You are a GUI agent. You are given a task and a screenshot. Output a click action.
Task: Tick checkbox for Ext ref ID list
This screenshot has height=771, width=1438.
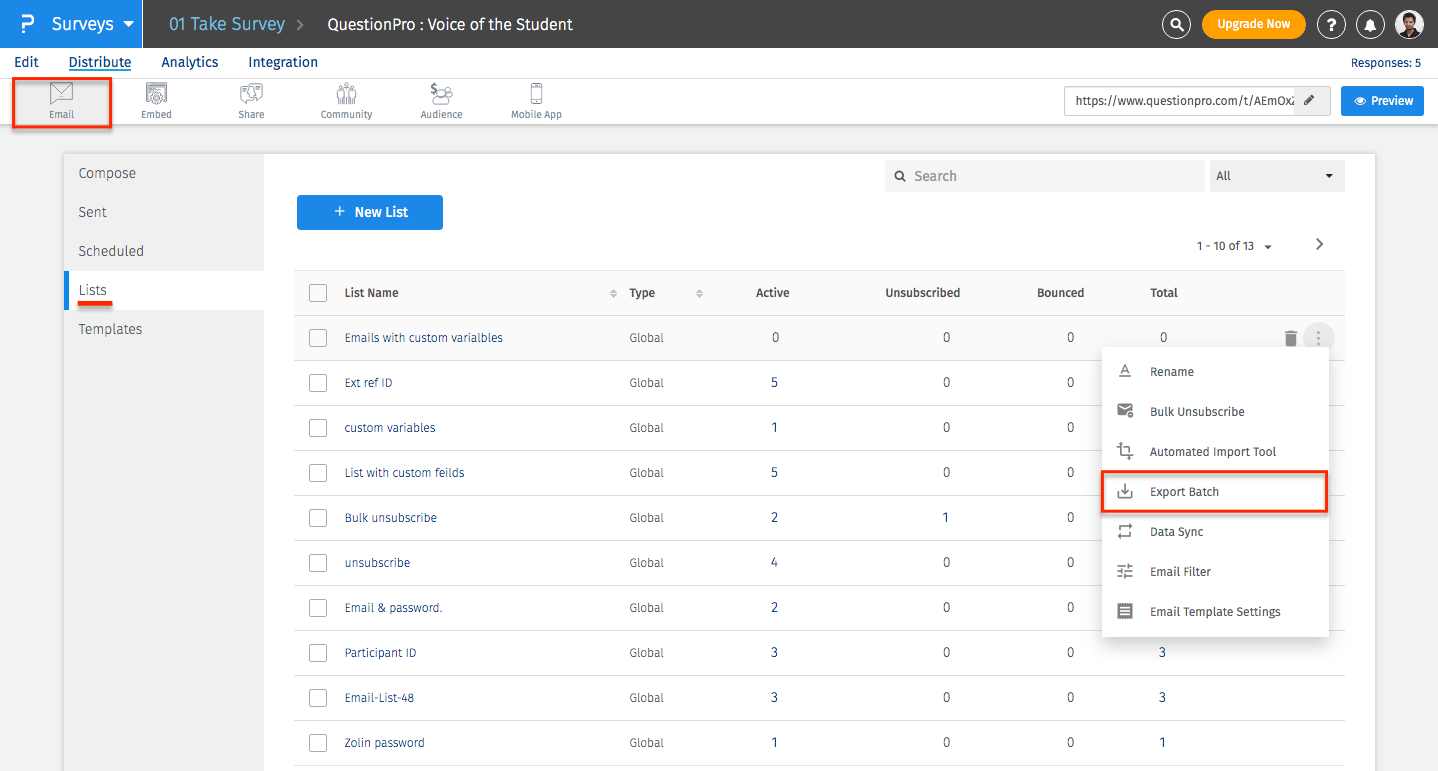point(318,383)
